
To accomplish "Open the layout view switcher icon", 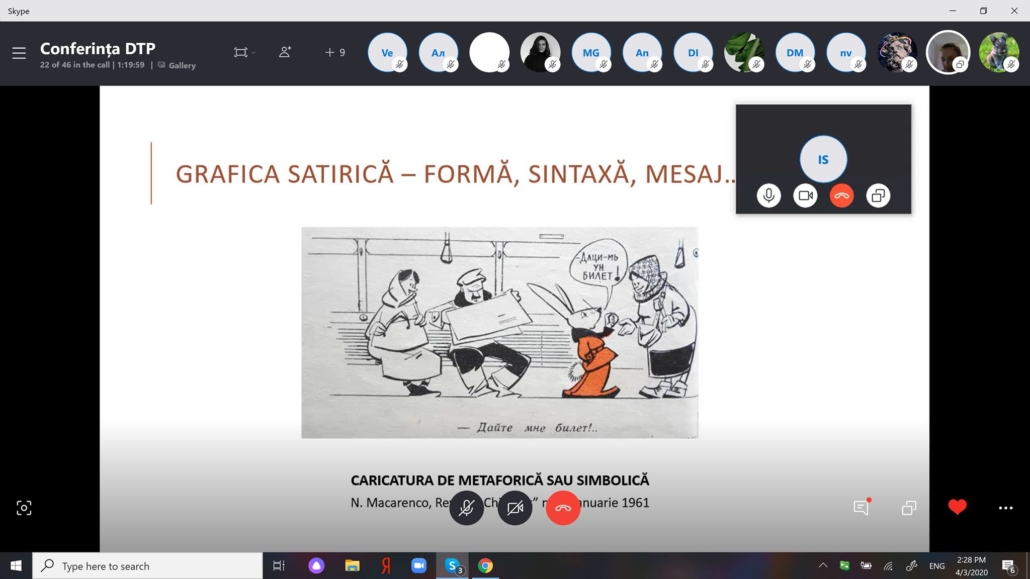I will pos(241,53).
